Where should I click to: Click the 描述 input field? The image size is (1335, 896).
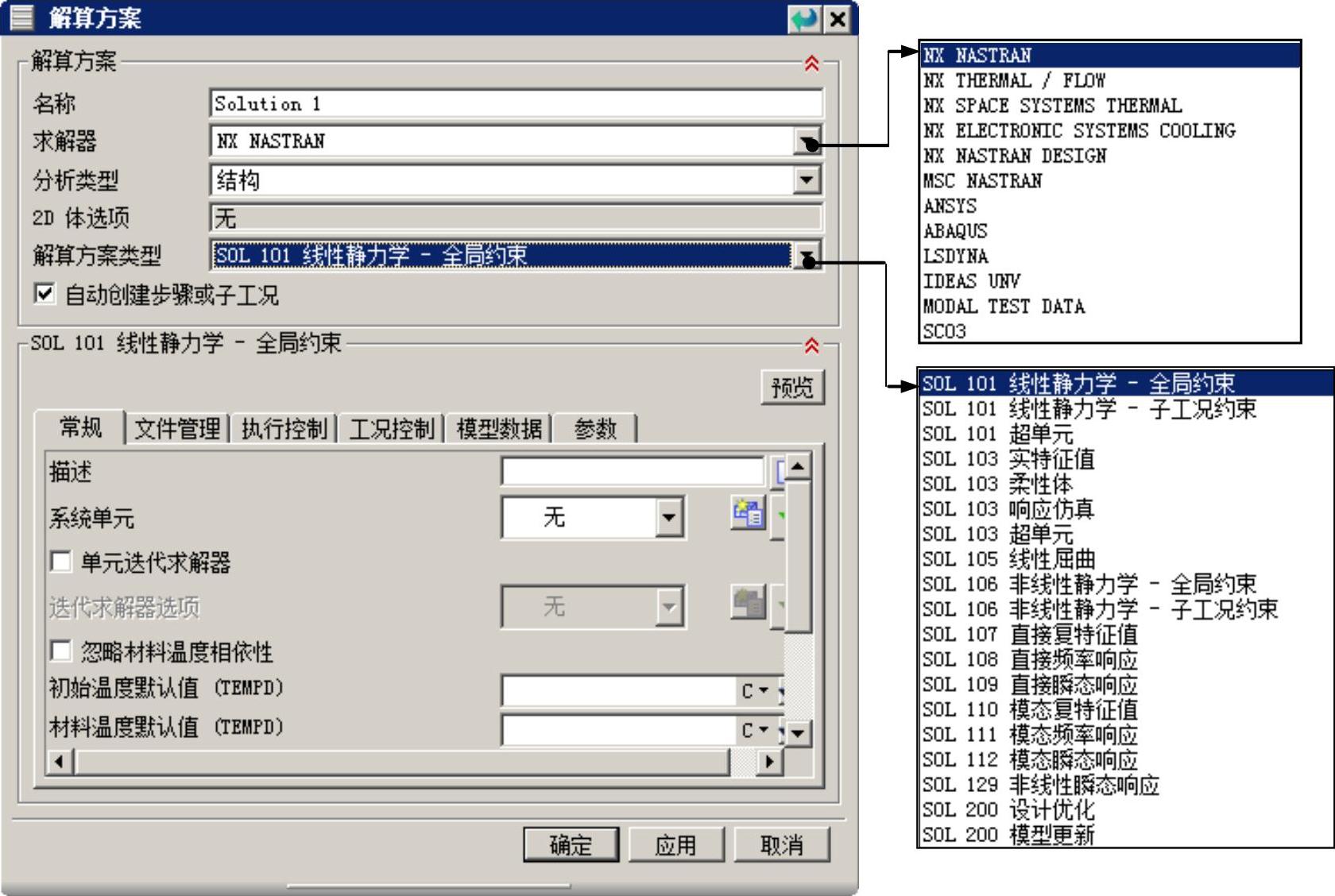point(633,471)
